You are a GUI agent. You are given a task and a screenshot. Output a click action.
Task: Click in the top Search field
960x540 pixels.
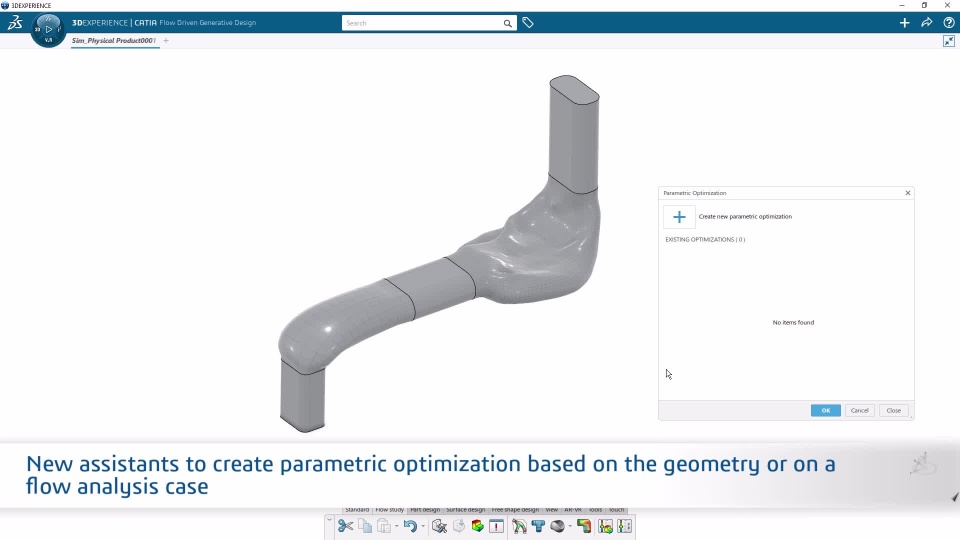click(x=421, y=23)
